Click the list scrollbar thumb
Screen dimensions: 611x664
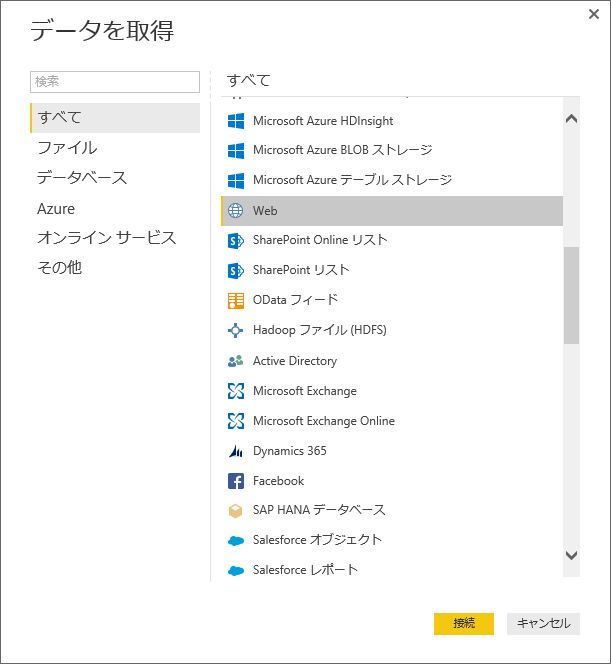[x=571, y=295]
